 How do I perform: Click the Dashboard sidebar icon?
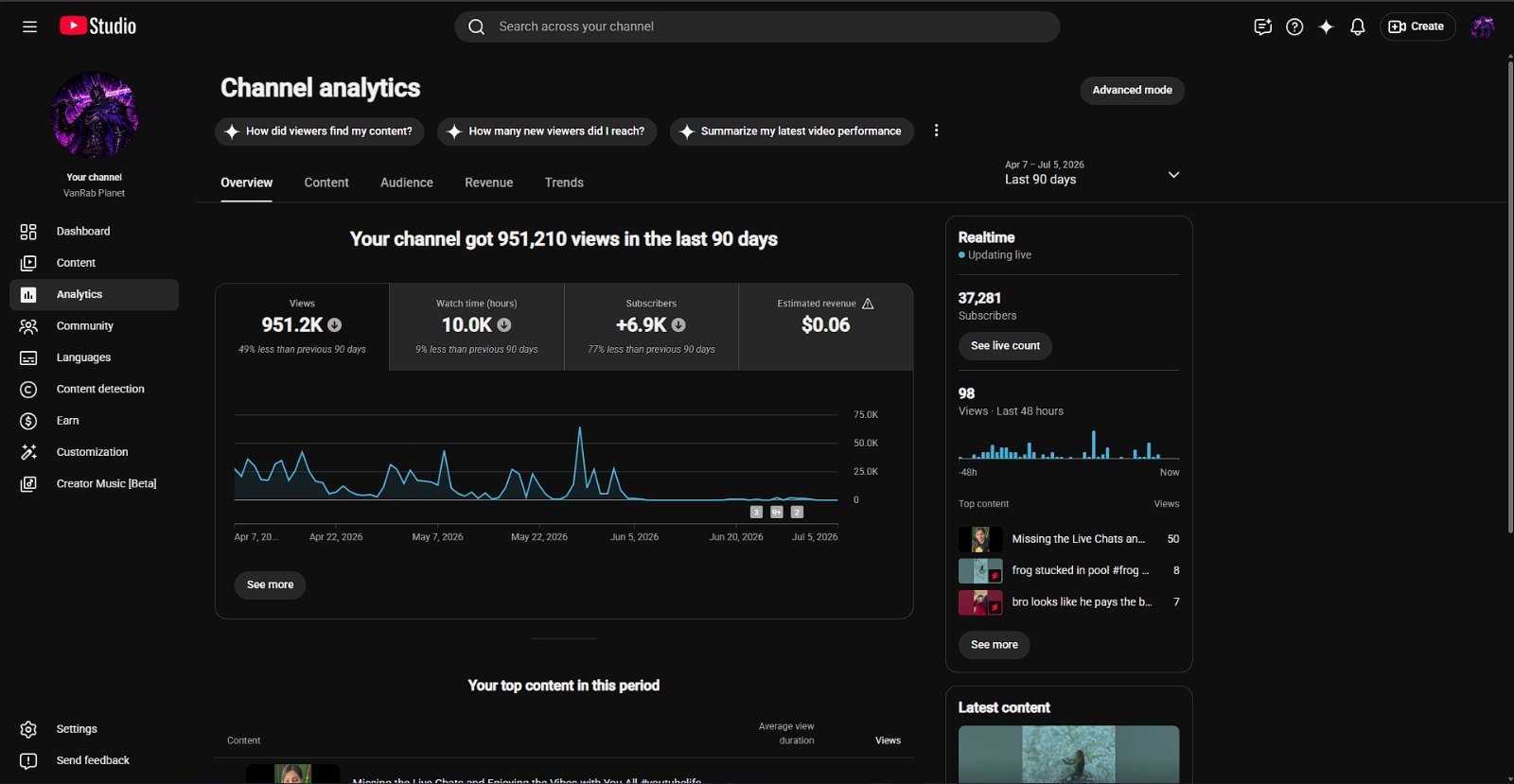coord(28,232)
